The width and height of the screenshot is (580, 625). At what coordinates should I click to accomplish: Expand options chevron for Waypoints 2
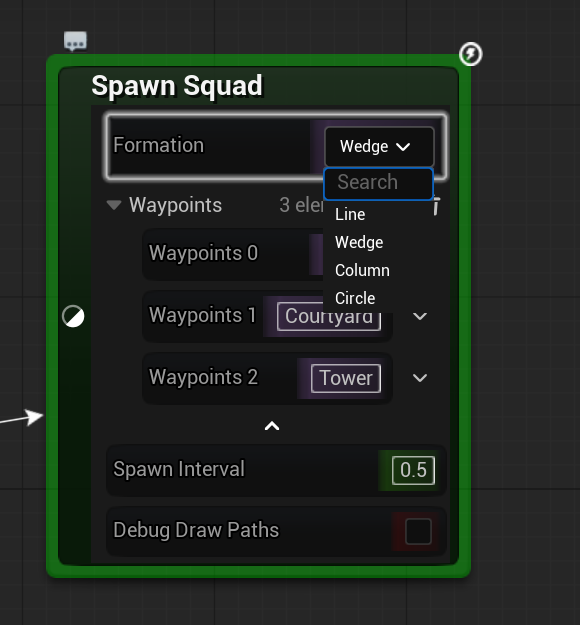coord(420,378)
